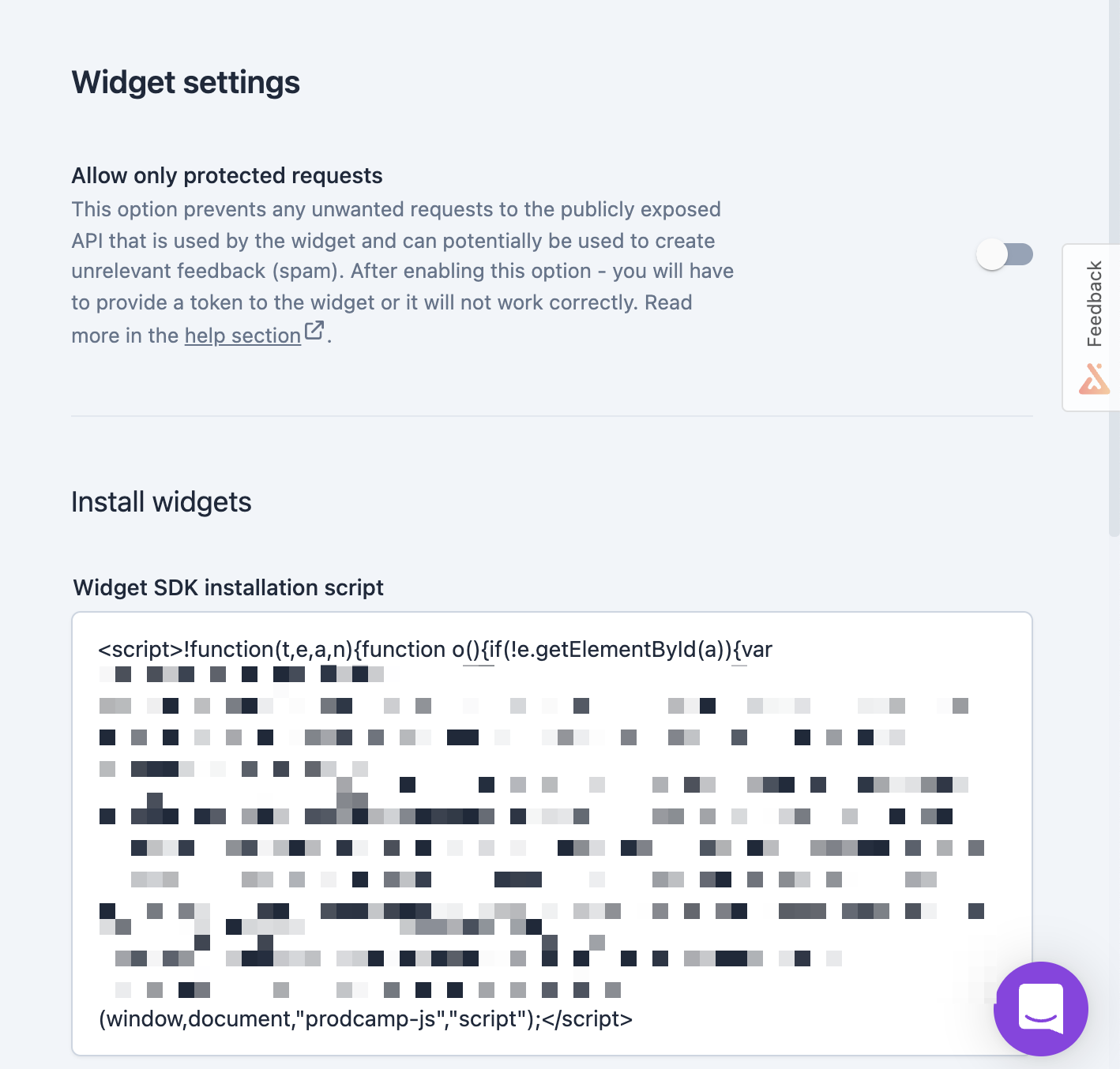Click the white knob of the toggle switch
Viewport: 1120px width, 1069px height.
pos(992,255)
